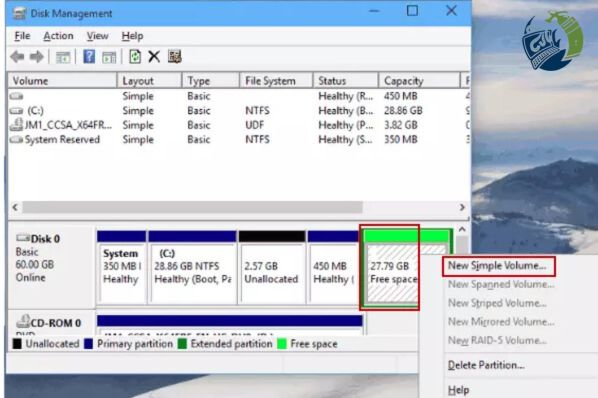This screenshot has height=398, width=598.
Task: Click the Disk Management title bar icon
Action: [x=19, y=14]
